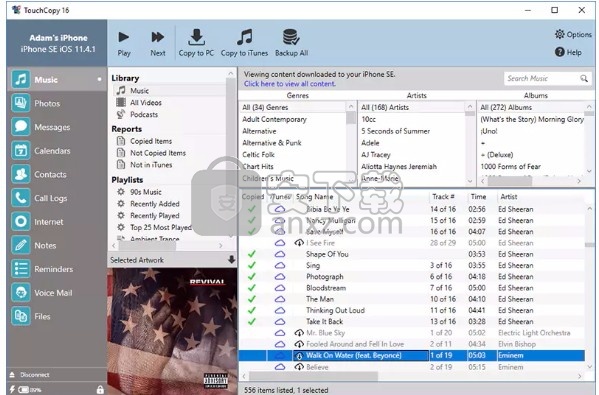This screenshot has width=599, height=395.
Task: Open Help
Action: [568, 52]
